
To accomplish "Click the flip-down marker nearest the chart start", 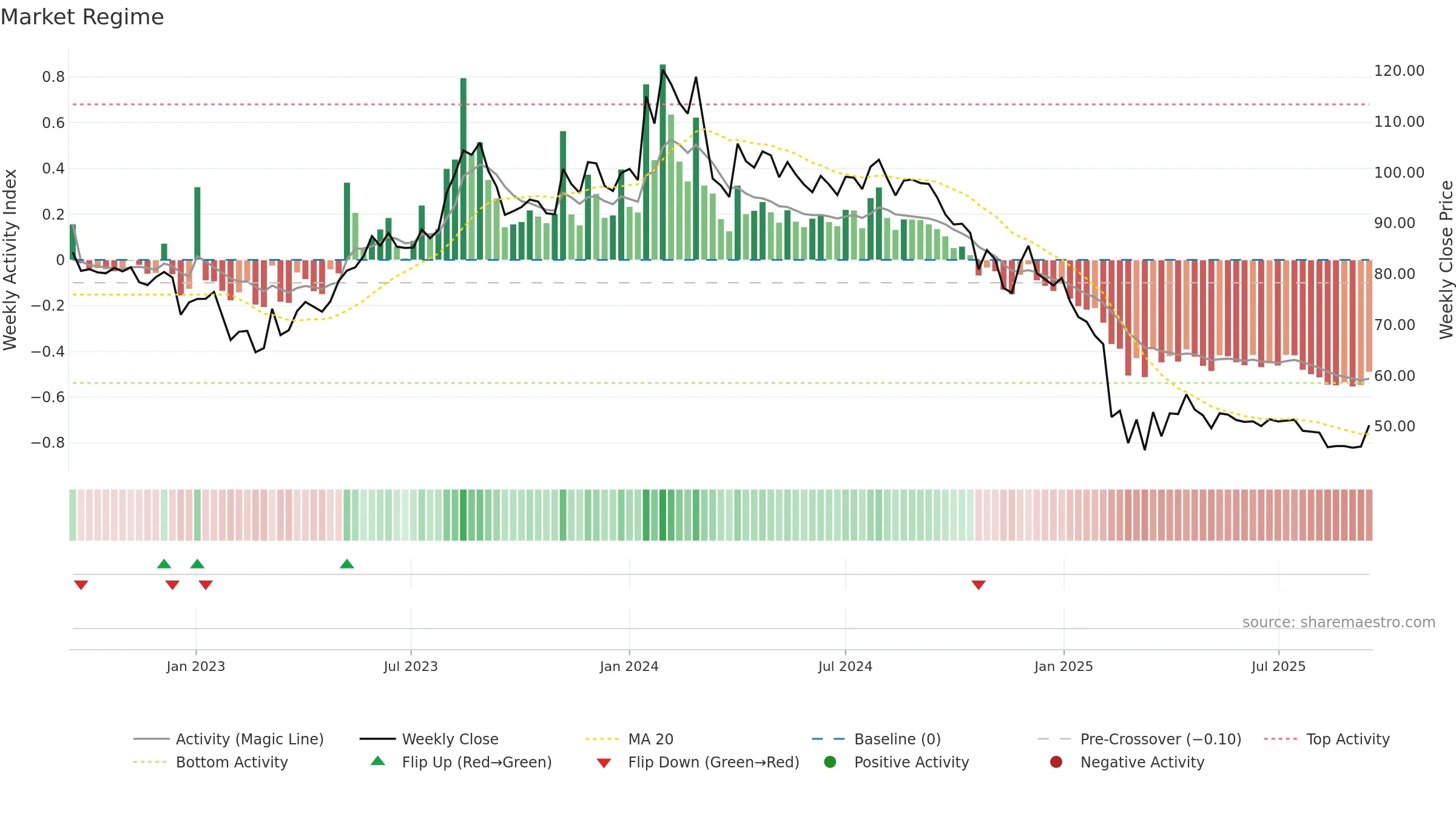I will point(81,585).
